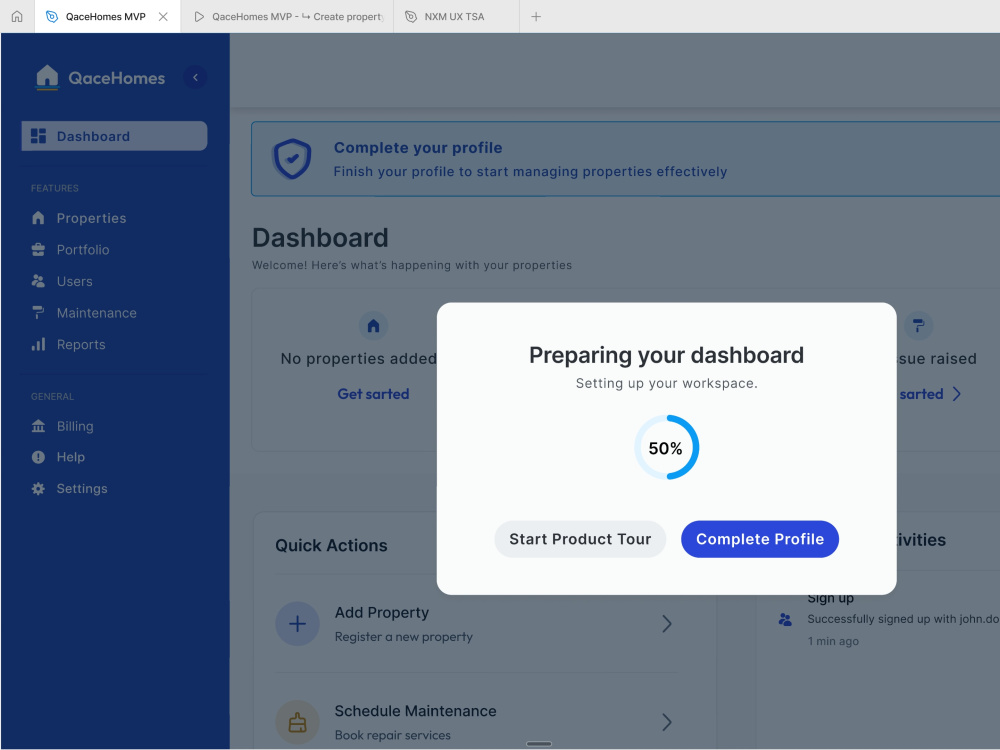Image resolution: width=1000 pixels, height=750 pixels.
Task: Click the paint roller icon above issue raised
Action: 918,326
